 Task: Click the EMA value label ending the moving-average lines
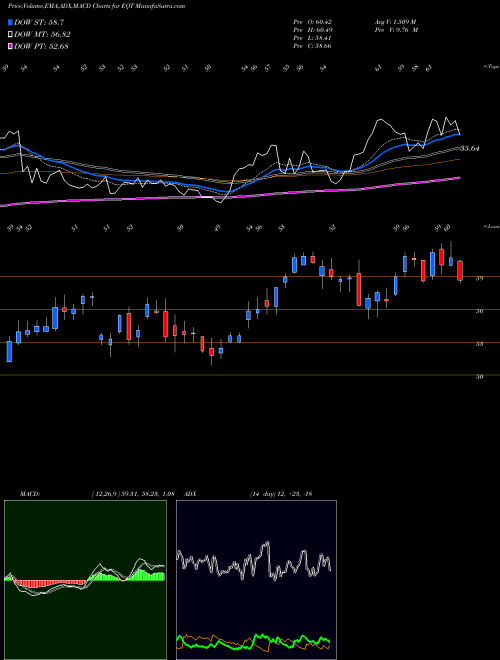point(470,149)
